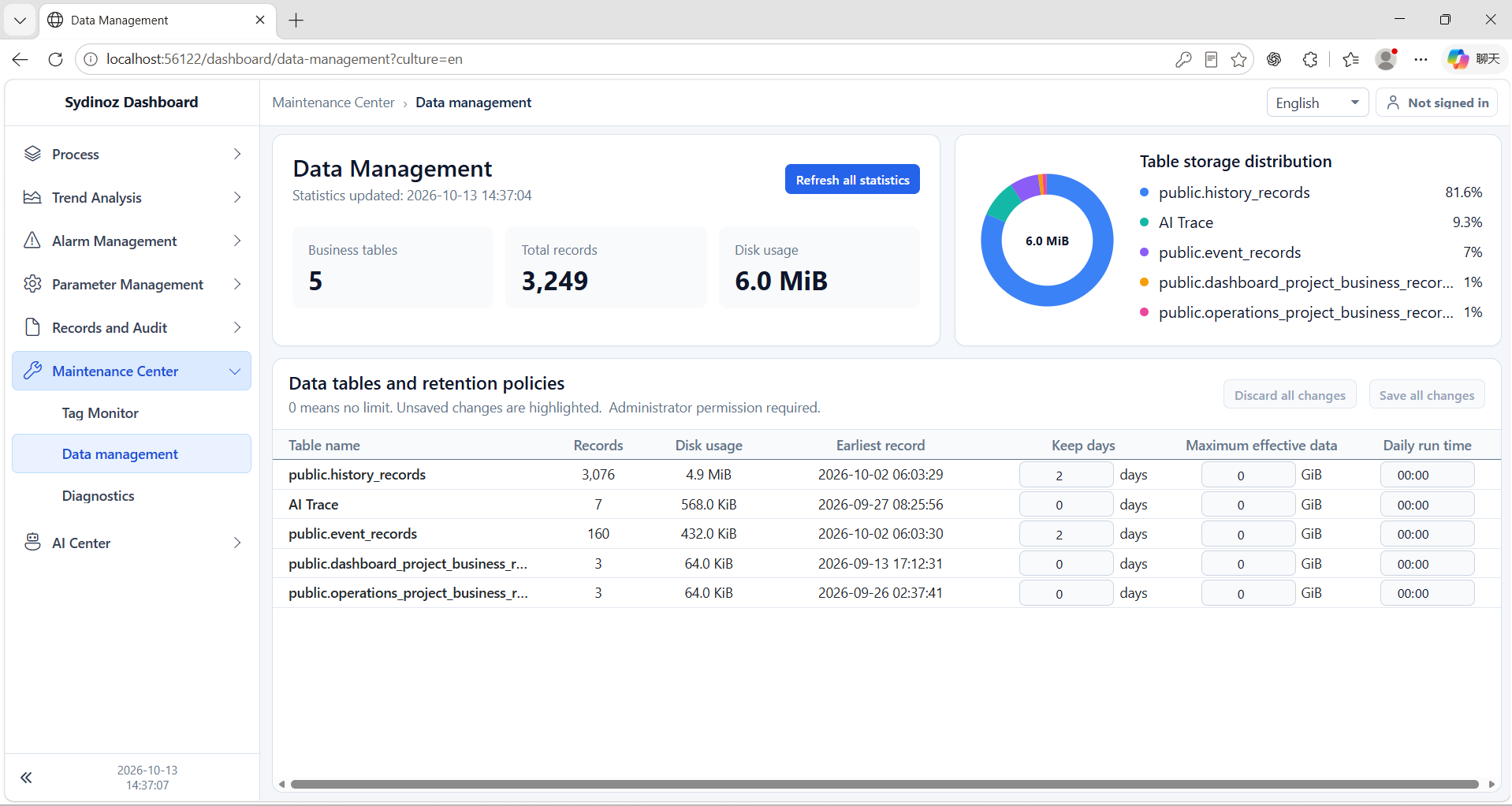Open the Copilot chat icon

point(1458,59)
